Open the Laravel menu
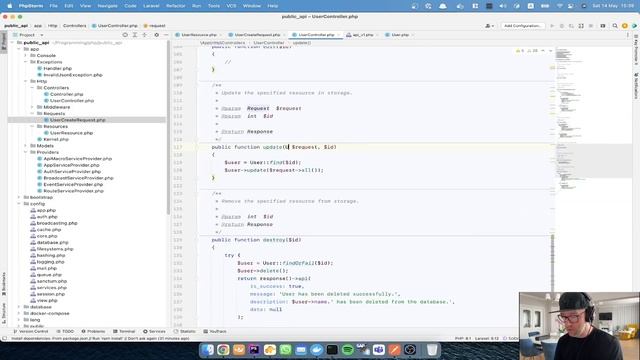This screenshot has width=640, height=360. [151, 6]
